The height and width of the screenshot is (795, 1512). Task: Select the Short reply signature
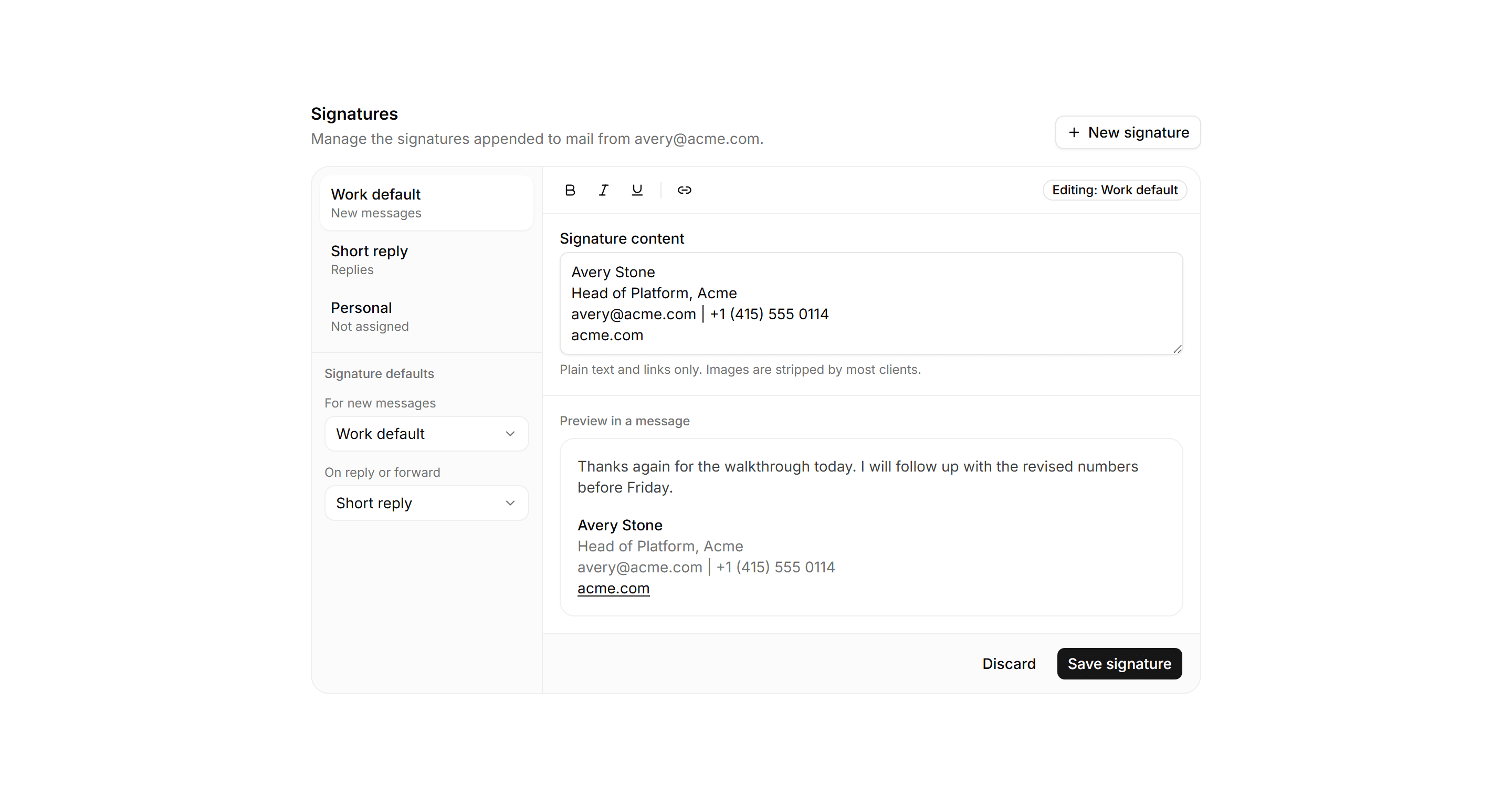[x=427, y=260]
